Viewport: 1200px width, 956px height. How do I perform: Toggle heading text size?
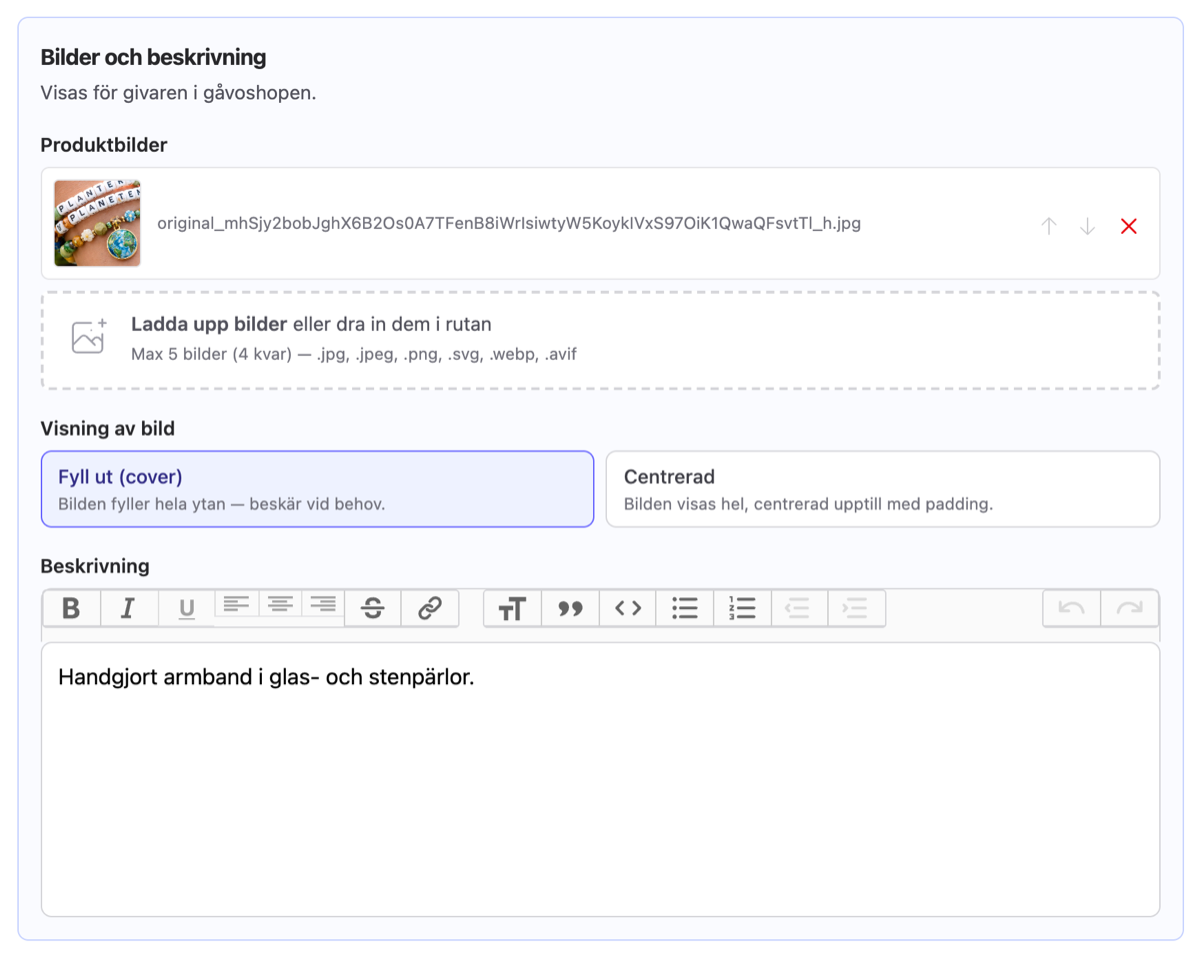(512, 608)
